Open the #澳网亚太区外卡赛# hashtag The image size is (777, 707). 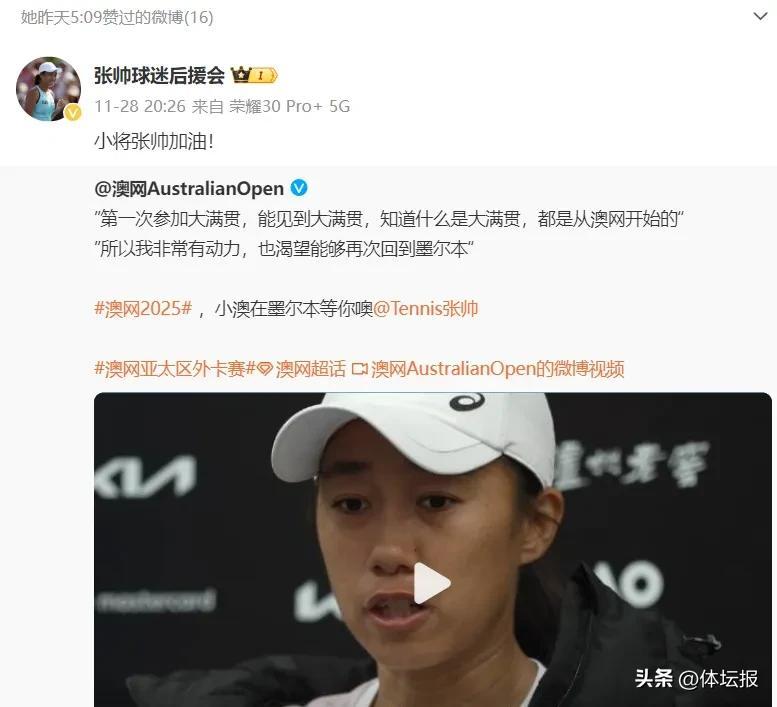pyautogui.click(x=174, y=369)
